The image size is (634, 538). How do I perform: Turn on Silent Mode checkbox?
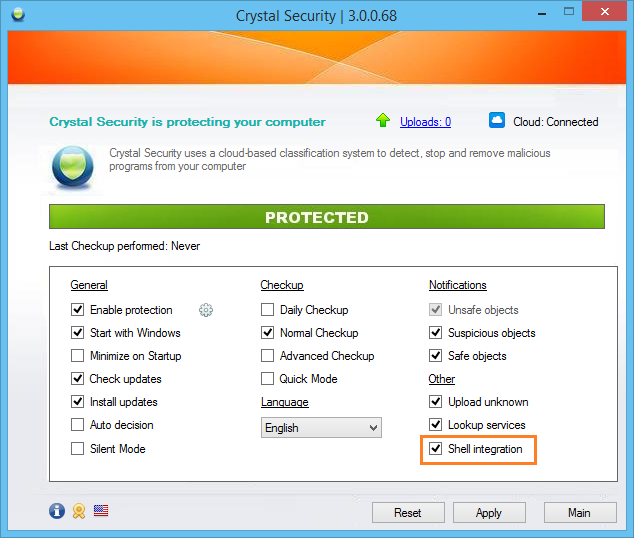(x=78, y=449)
